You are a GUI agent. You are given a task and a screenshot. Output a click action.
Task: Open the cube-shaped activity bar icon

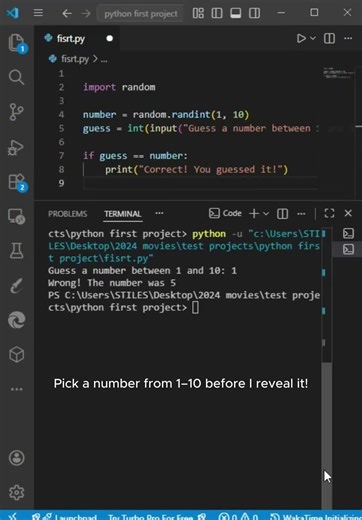(16, 354)
